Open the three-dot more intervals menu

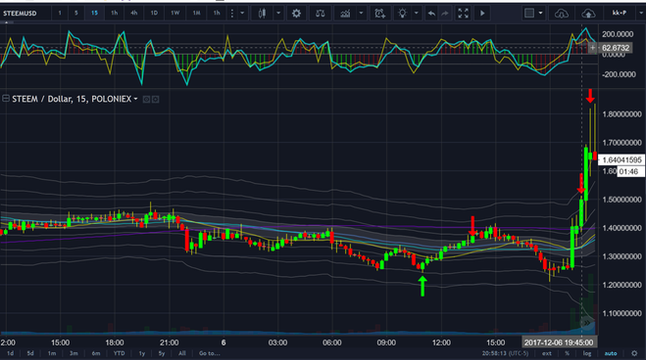(x=232, y=13)
